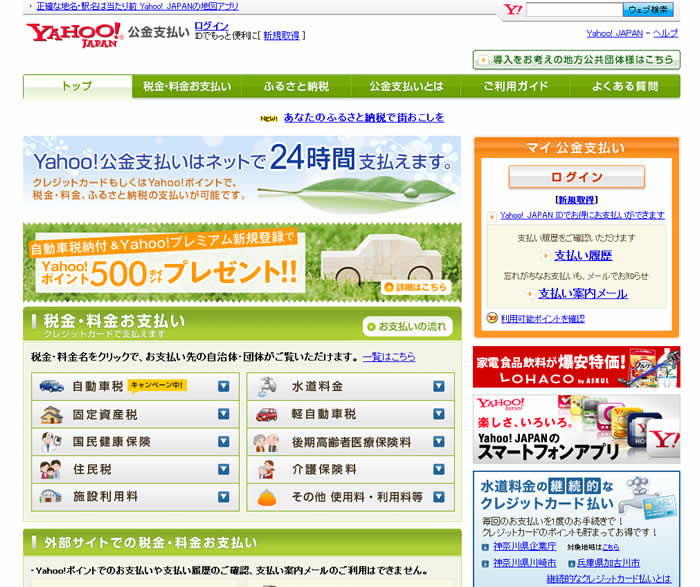Image resolution: width=700 pixels, height=587 pixels.
Task: Open the Yahoo! JAPAN IDでお得にお支払いができます link
Action: coord(582,215)
